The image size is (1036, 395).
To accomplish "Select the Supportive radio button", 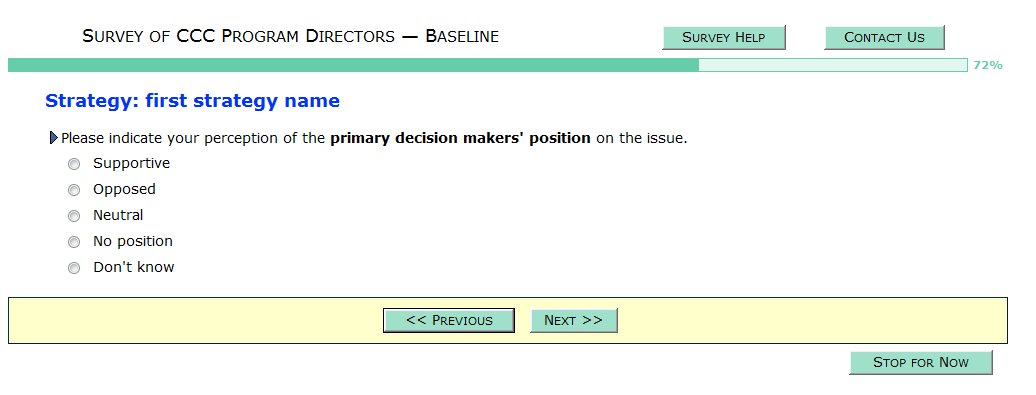I will pyautogui.click(x=74, y=164).
